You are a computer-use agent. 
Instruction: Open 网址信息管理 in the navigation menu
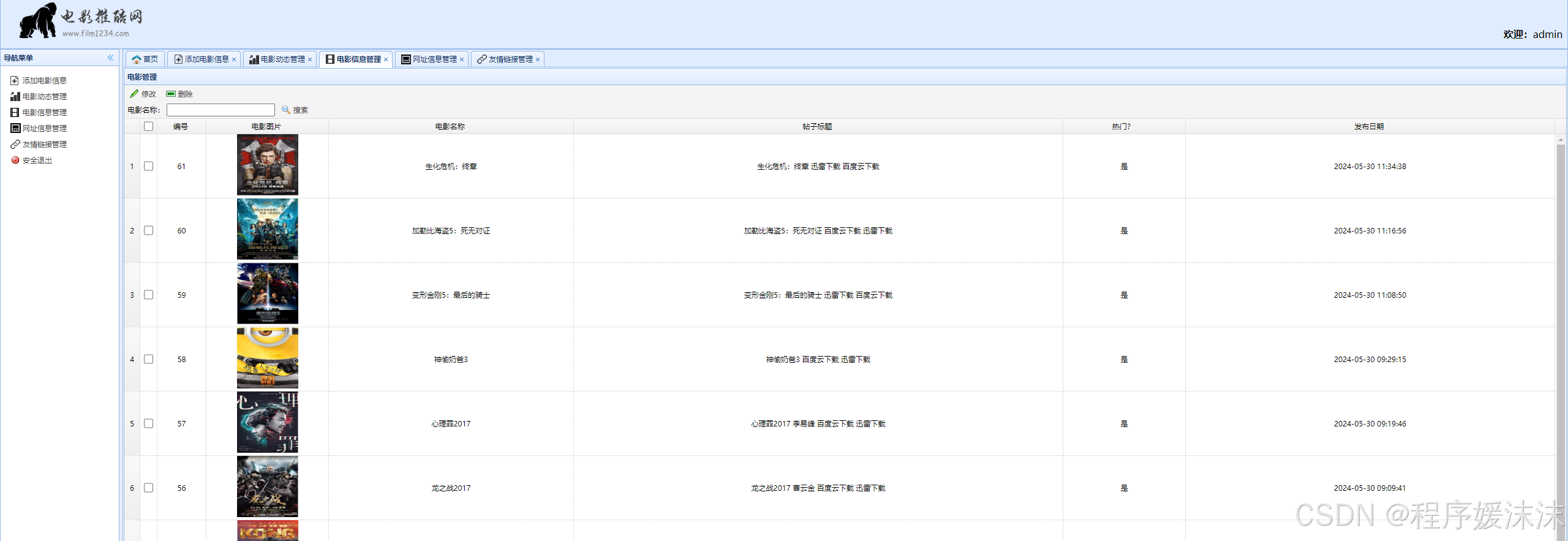click(45, 129)
